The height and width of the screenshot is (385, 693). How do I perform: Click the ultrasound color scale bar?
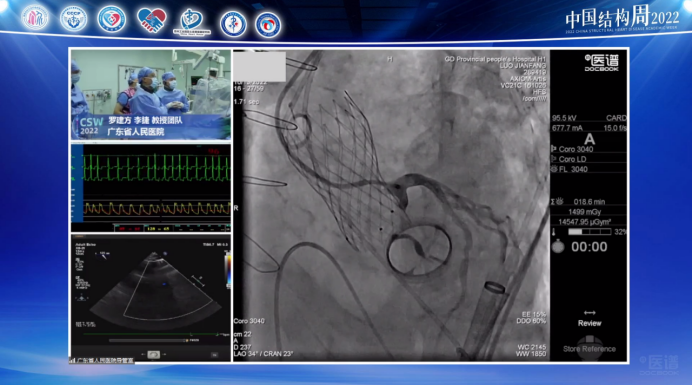(x=228, y=270)
